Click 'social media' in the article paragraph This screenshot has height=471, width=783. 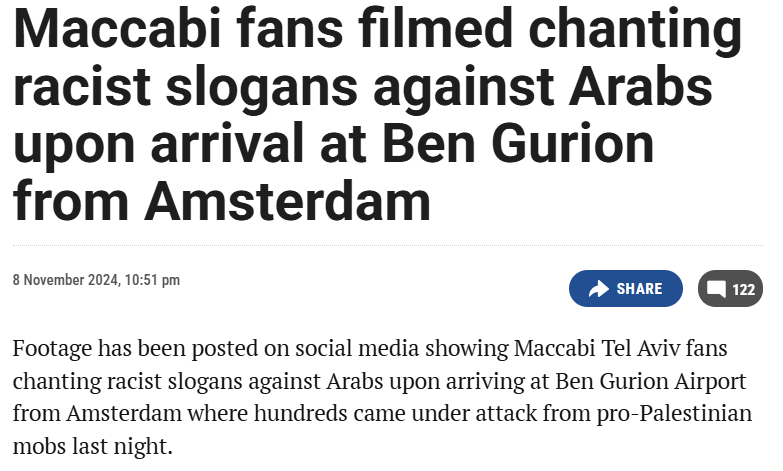pos(357,348)
